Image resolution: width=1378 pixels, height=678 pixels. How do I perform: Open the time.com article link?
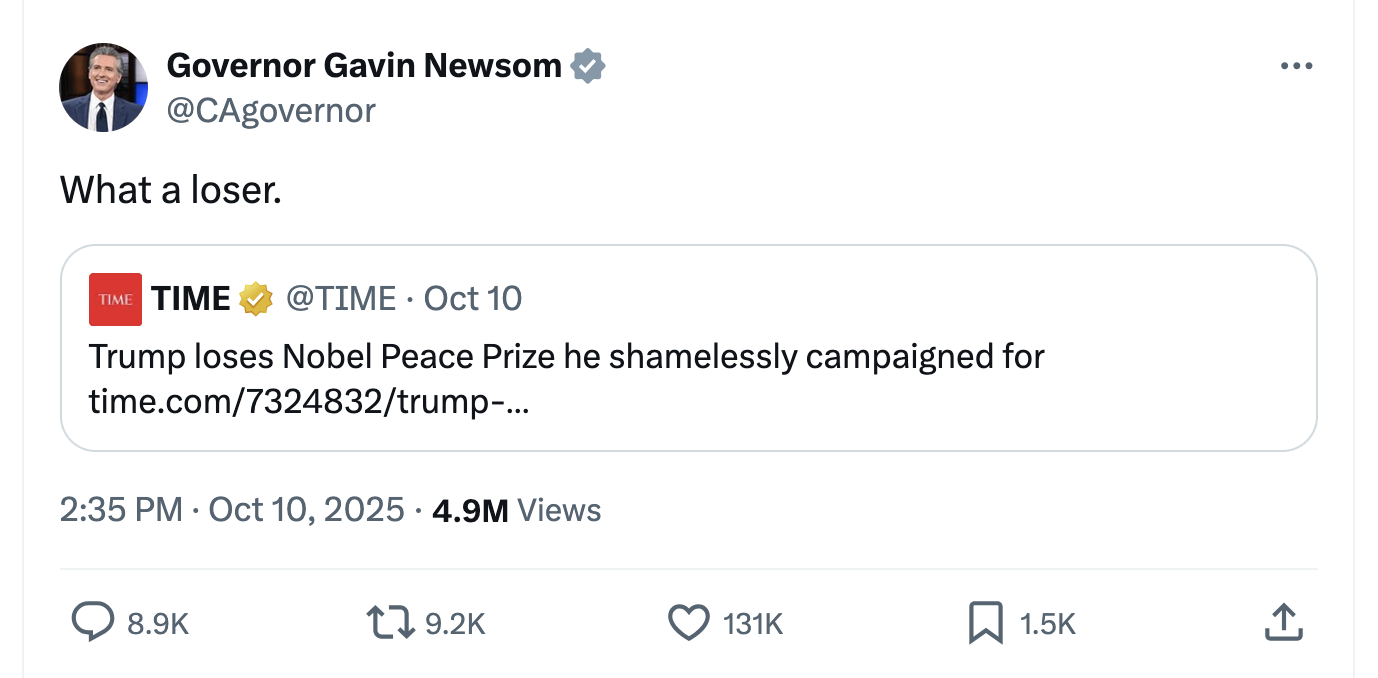310,401
